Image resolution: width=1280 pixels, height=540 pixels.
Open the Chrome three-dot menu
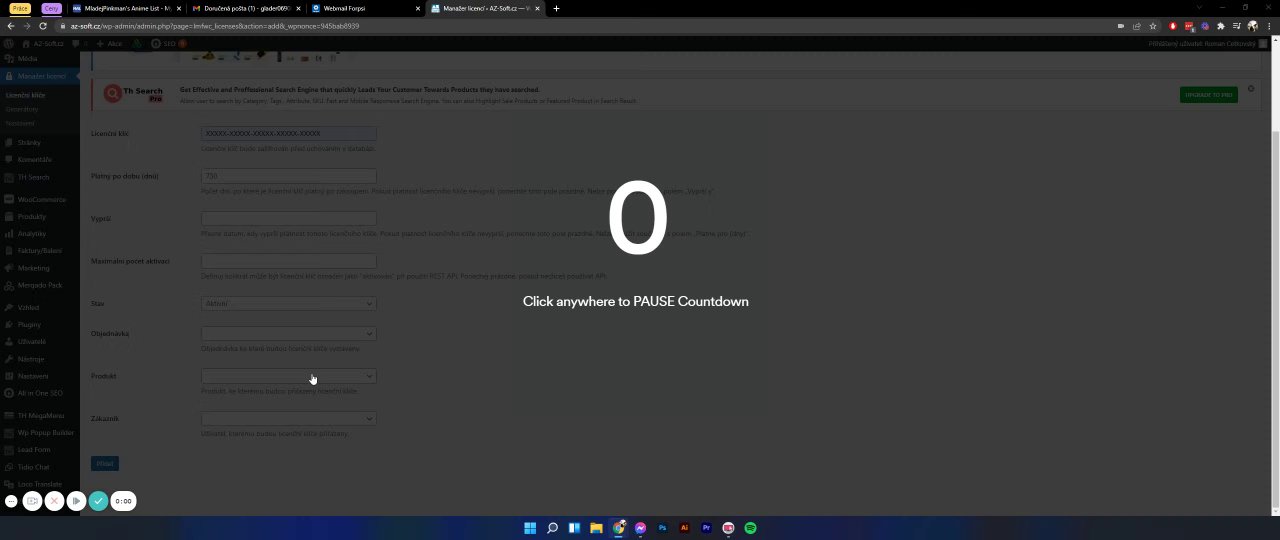(1269, 26)
